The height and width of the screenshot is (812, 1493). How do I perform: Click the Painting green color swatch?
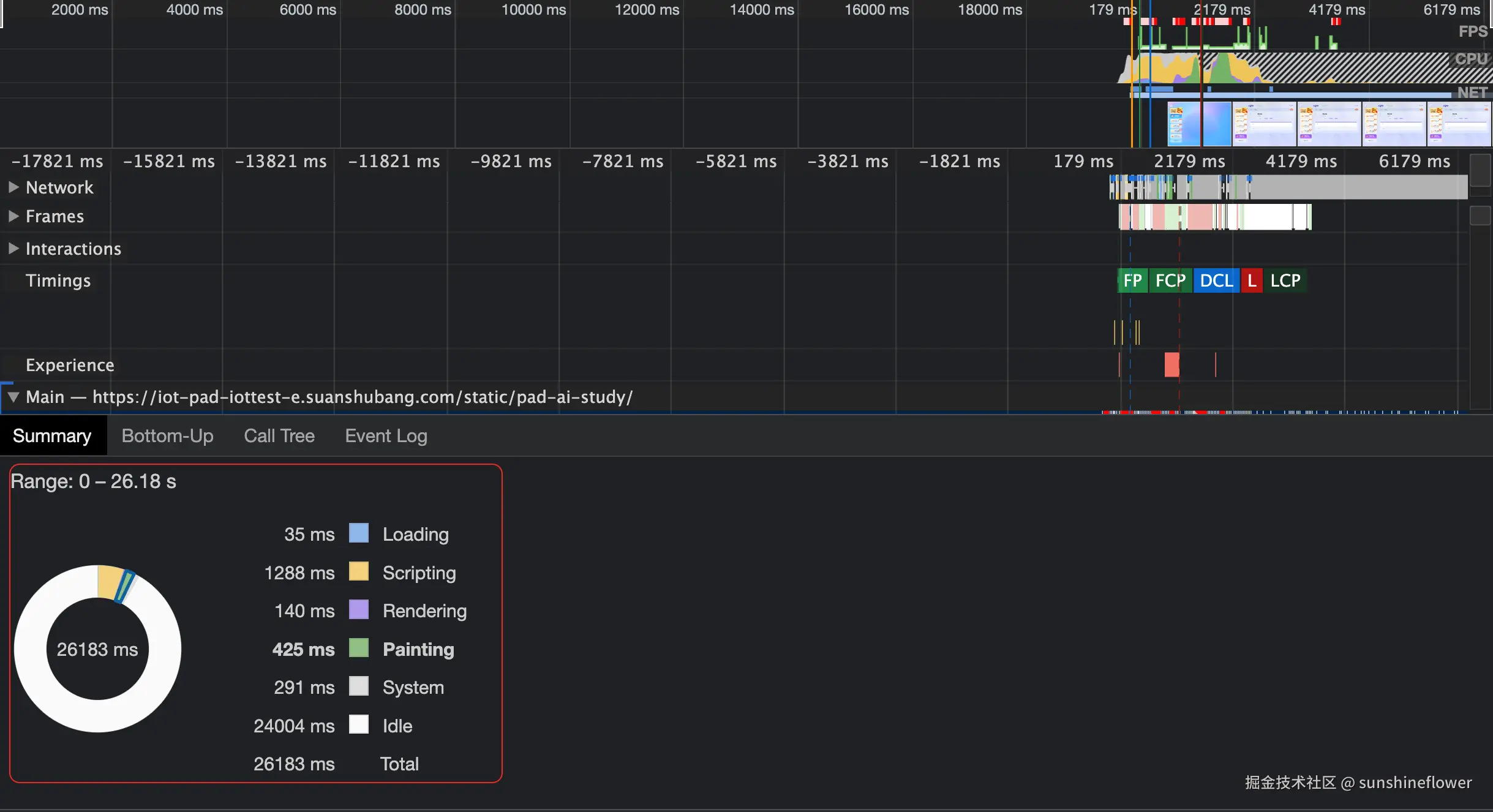click(x=359, y=648)
